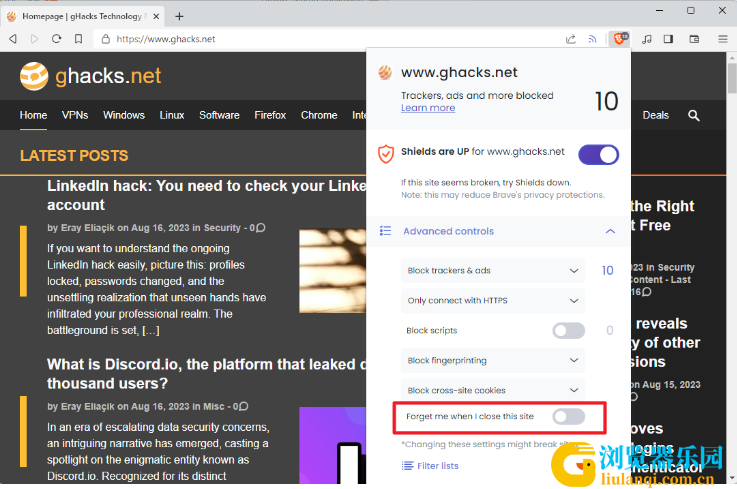Open the LinkedIn hack article headline

[206, 195]
